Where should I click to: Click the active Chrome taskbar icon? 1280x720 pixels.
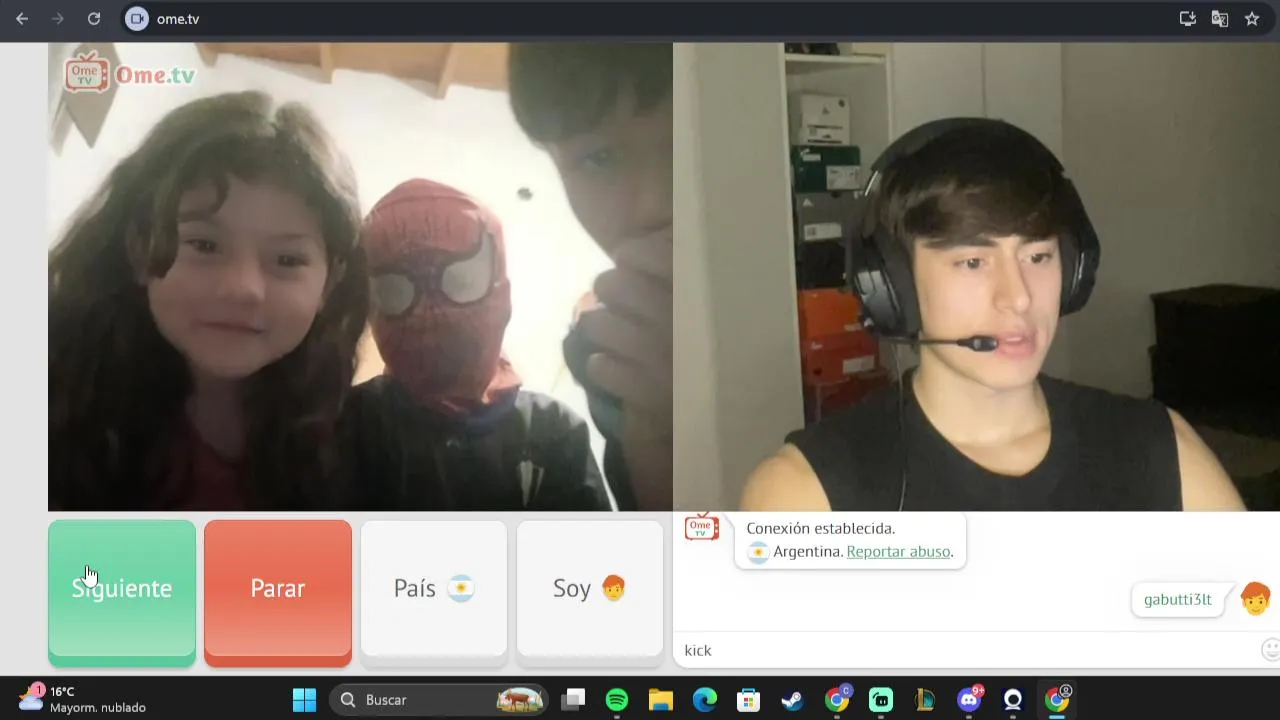tap(1057, 700)
